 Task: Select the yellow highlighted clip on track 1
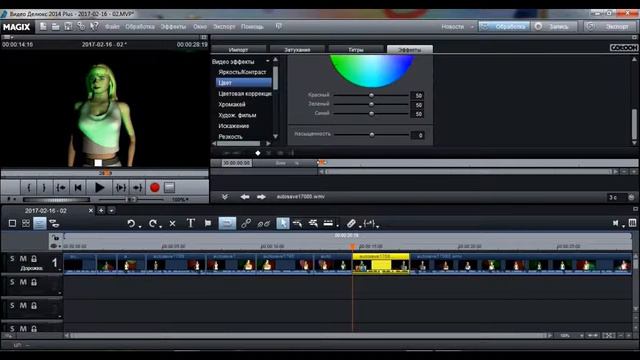[381, 264]
